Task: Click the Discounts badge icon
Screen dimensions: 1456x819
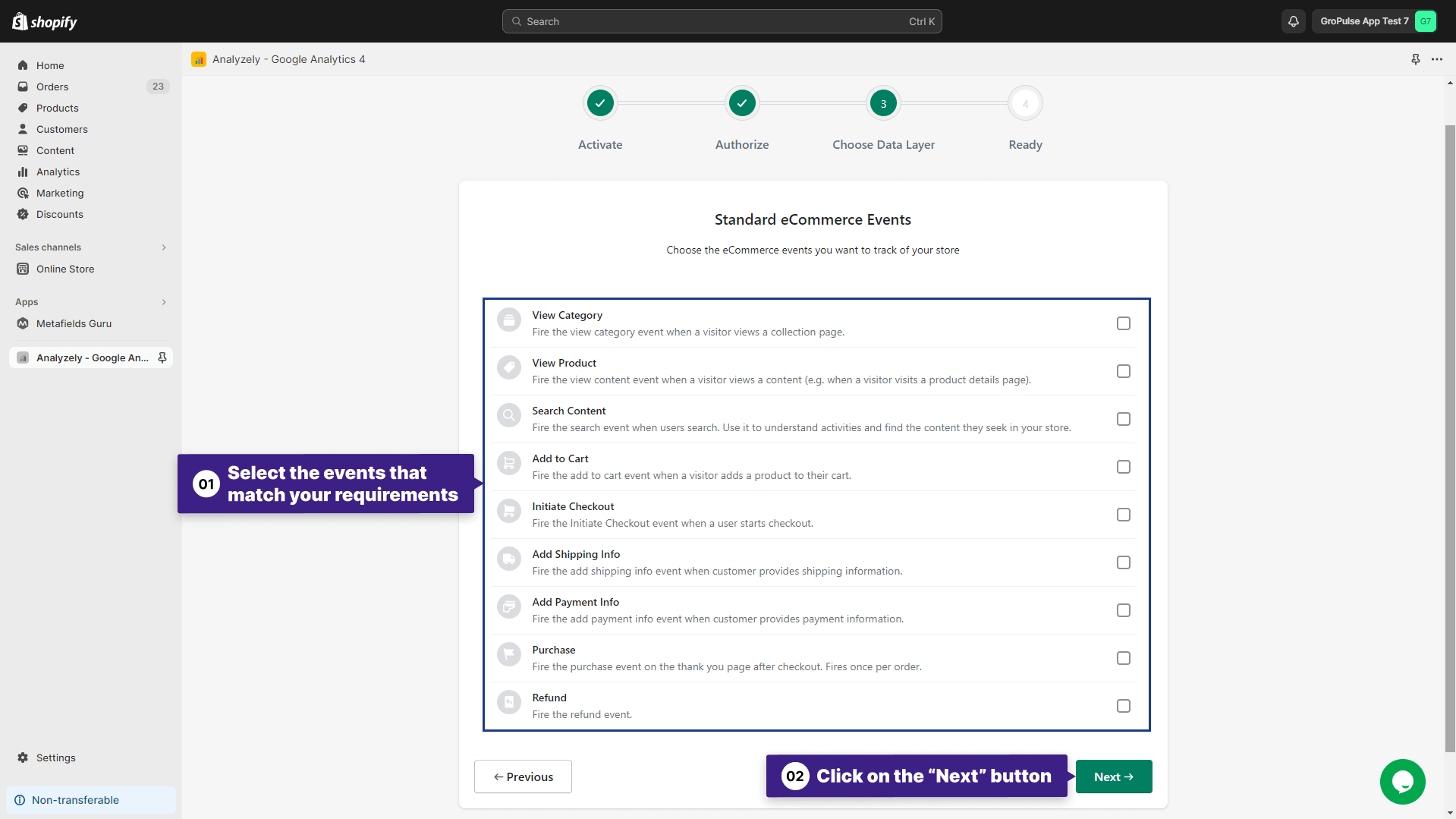Action: click(23, 214)
